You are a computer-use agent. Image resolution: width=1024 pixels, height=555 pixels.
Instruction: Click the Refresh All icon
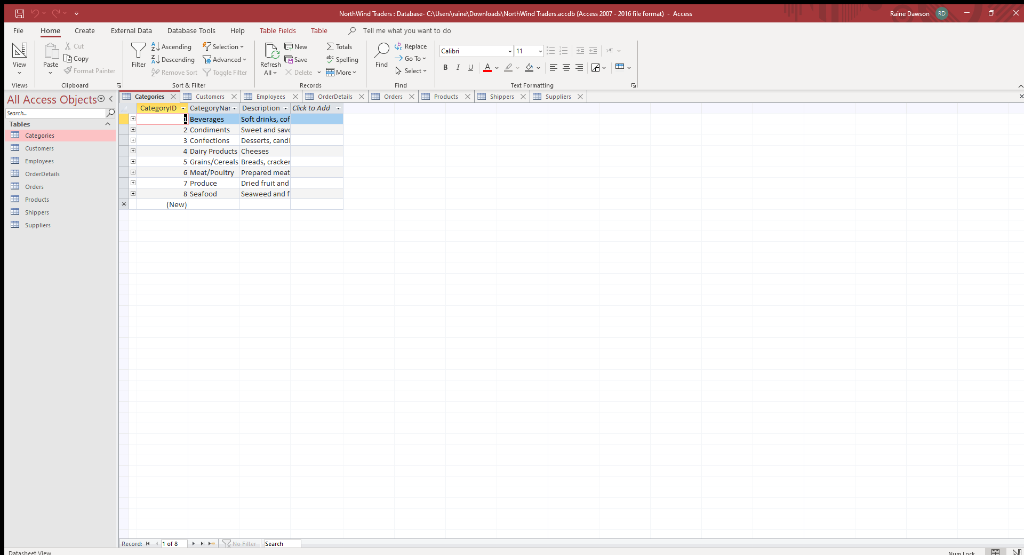tap(271, 51)
